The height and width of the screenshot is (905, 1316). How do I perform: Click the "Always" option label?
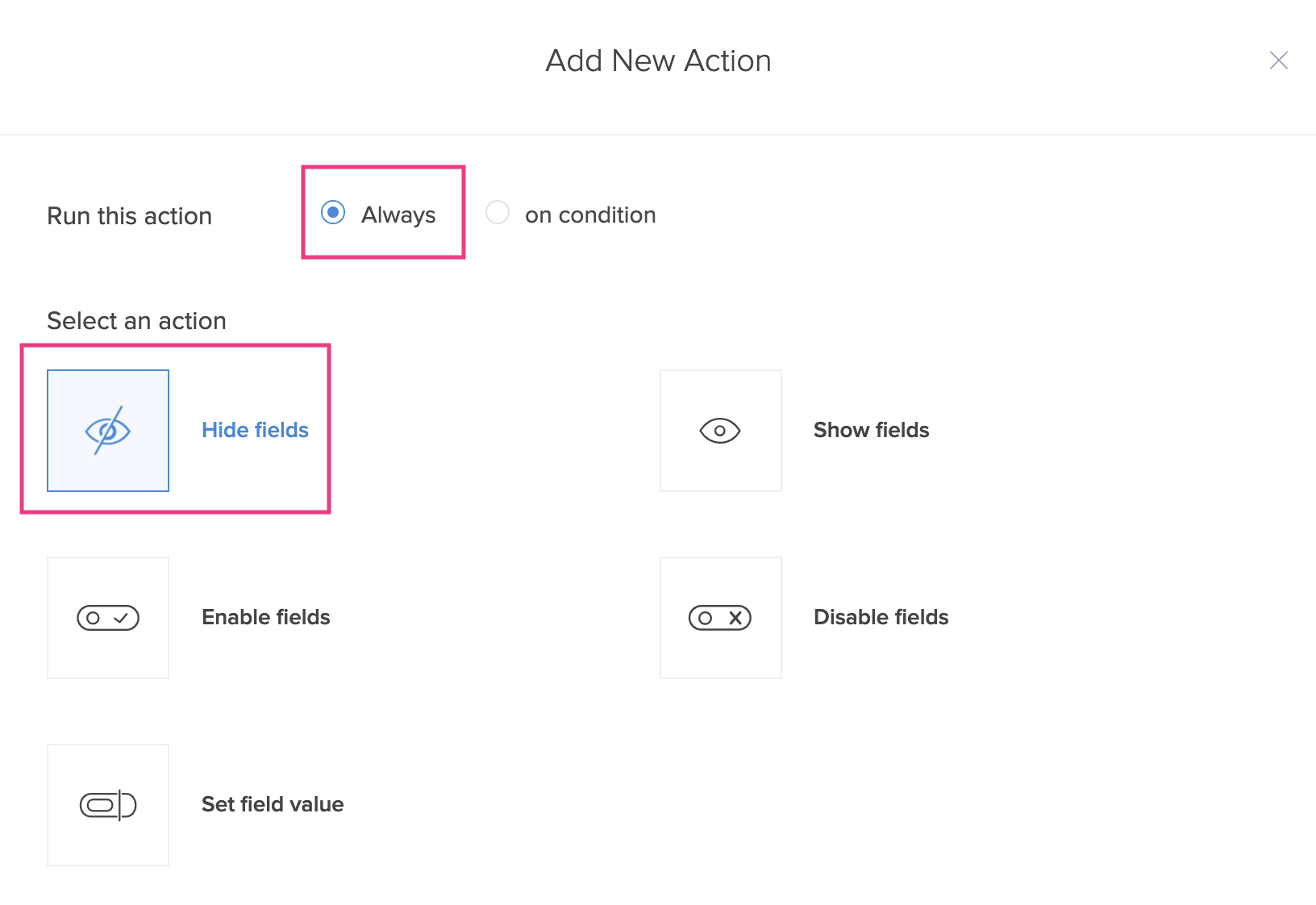398,215
